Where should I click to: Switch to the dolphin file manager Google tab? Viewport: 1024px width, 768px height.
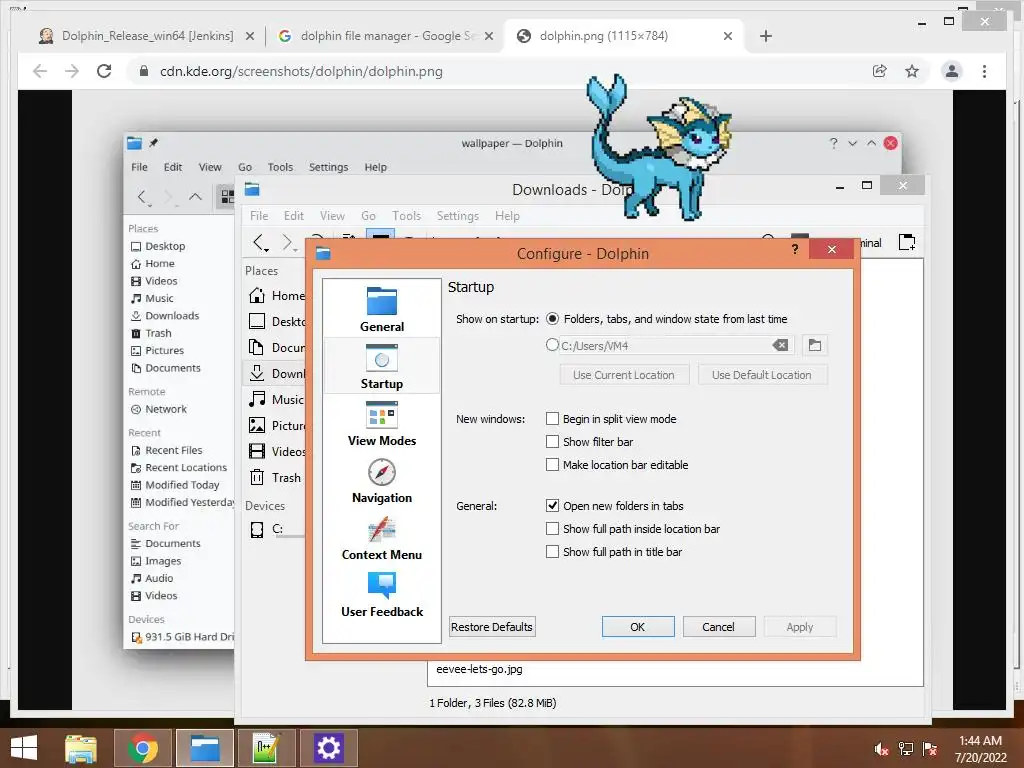pos(385,36)
